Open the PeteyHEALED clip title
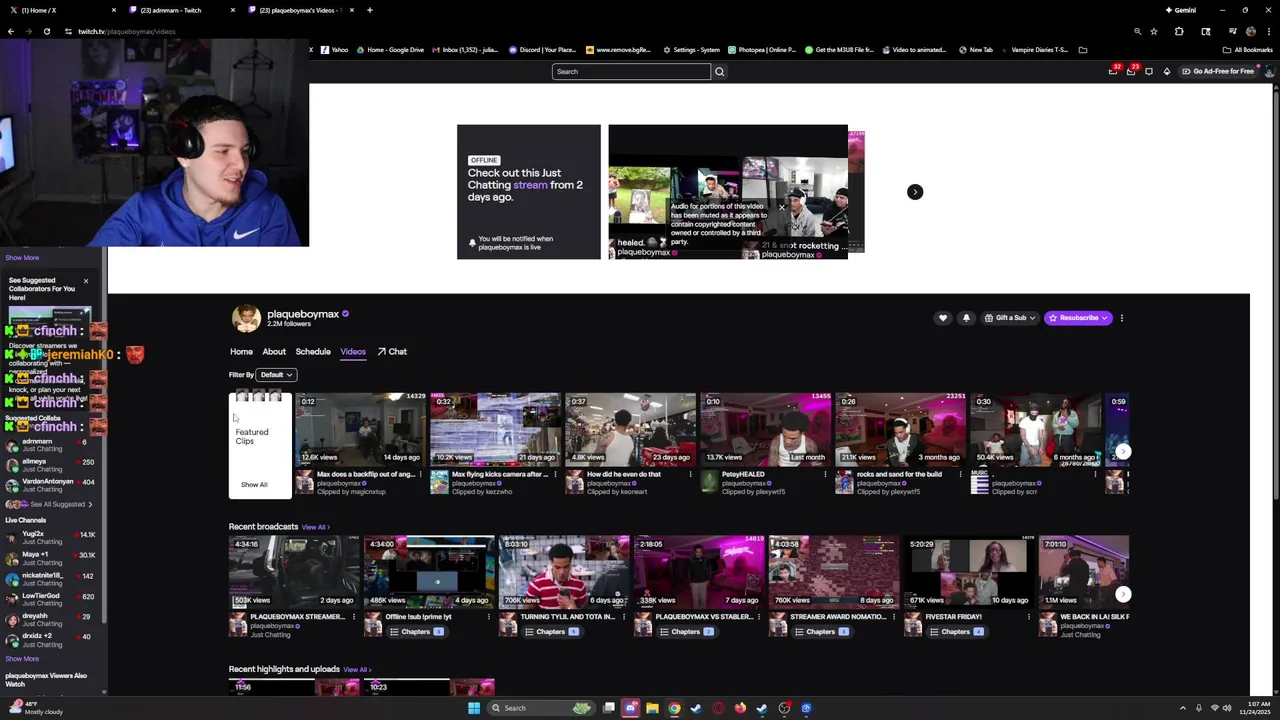1280x720 pixels. (x=743, y=474)
